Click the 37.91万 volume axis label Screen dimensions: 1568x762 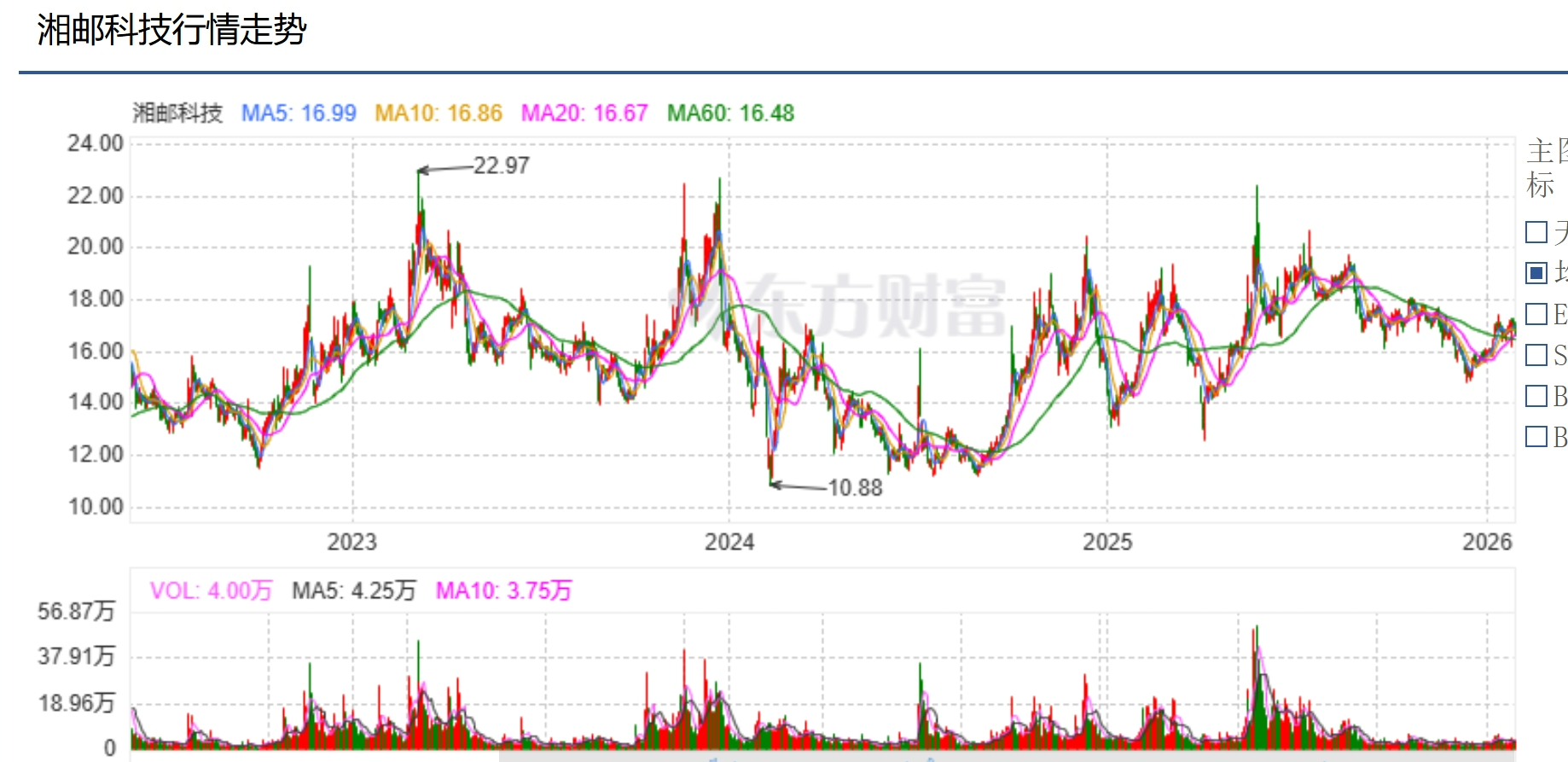coord(76,656)
